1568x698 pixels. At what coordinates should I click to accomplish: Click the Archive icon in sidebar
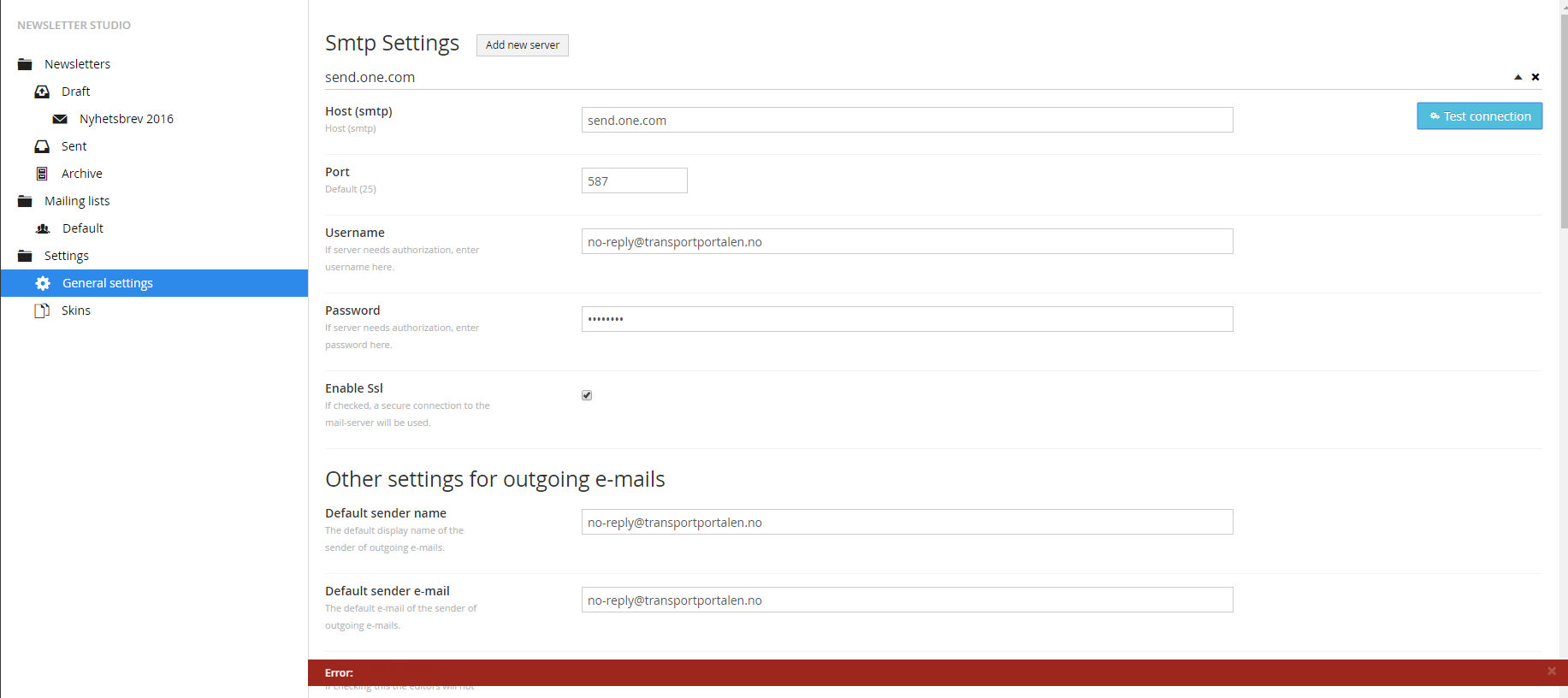[42, 174]
